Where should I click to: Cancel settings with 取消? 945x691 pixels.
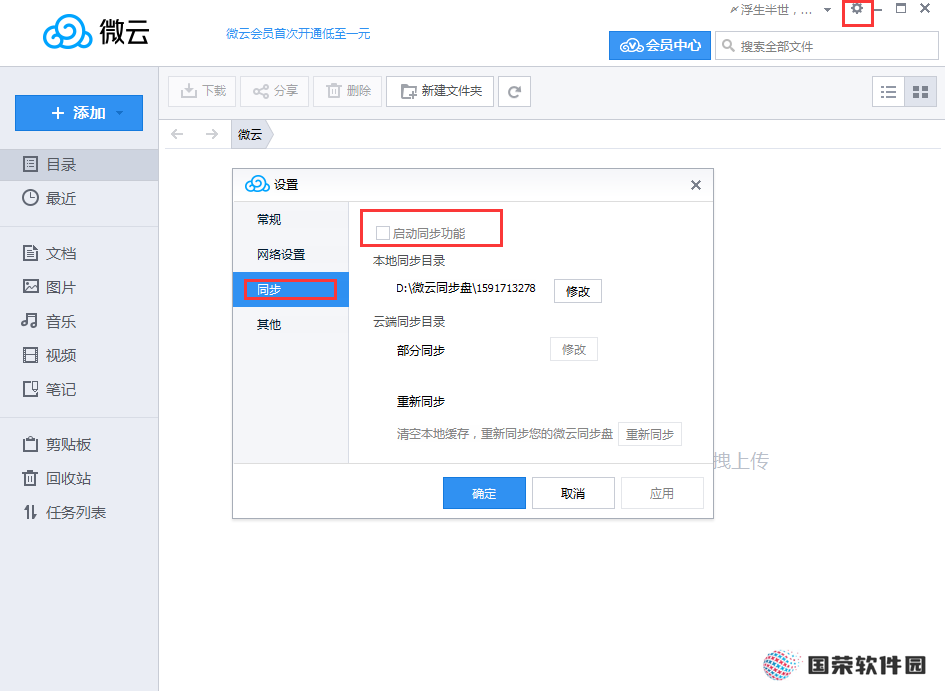point(573,493)
